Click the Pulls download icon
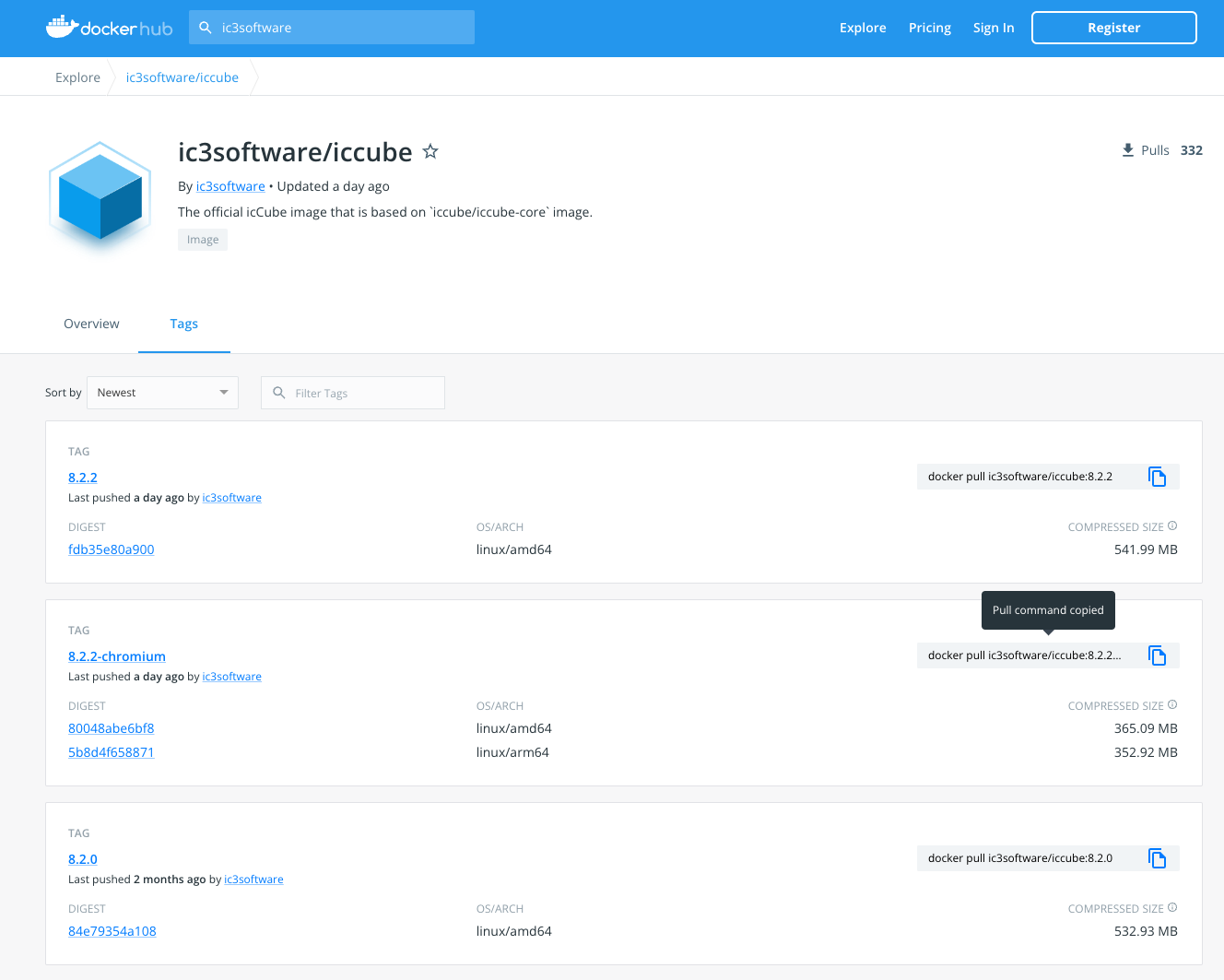The height and width of the screenshot is (980, 1224). click(x=1127, y=150)
